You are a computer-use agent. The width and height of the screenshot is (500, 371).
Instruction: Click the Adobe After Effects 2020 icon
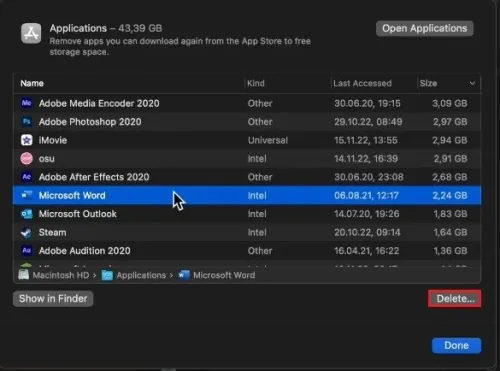(x=27, y=177)
